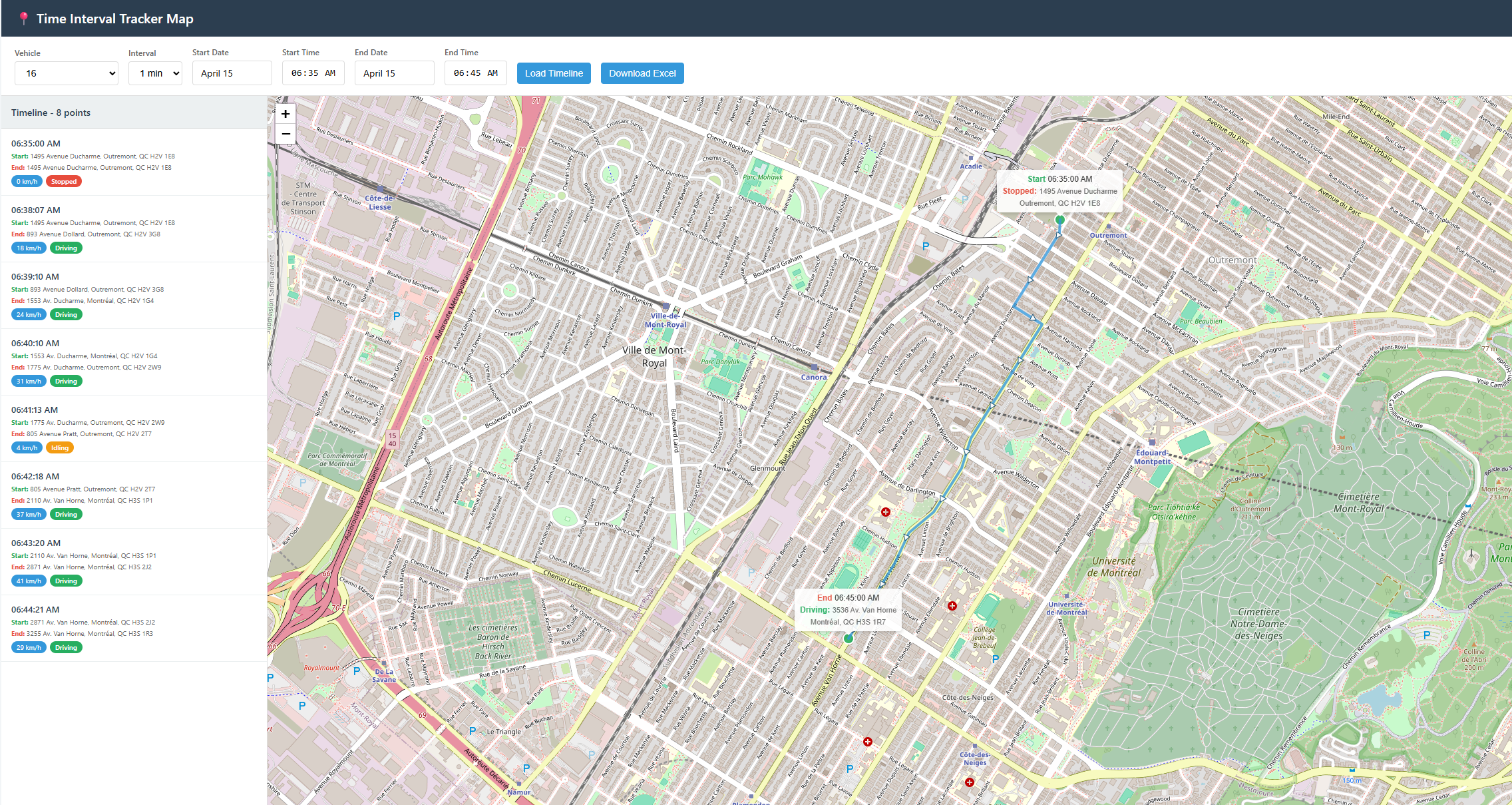The height and width of the screenshot is (805, 1512).
Task: Click the 18 km/h speed badge
Action: [29, 248]
